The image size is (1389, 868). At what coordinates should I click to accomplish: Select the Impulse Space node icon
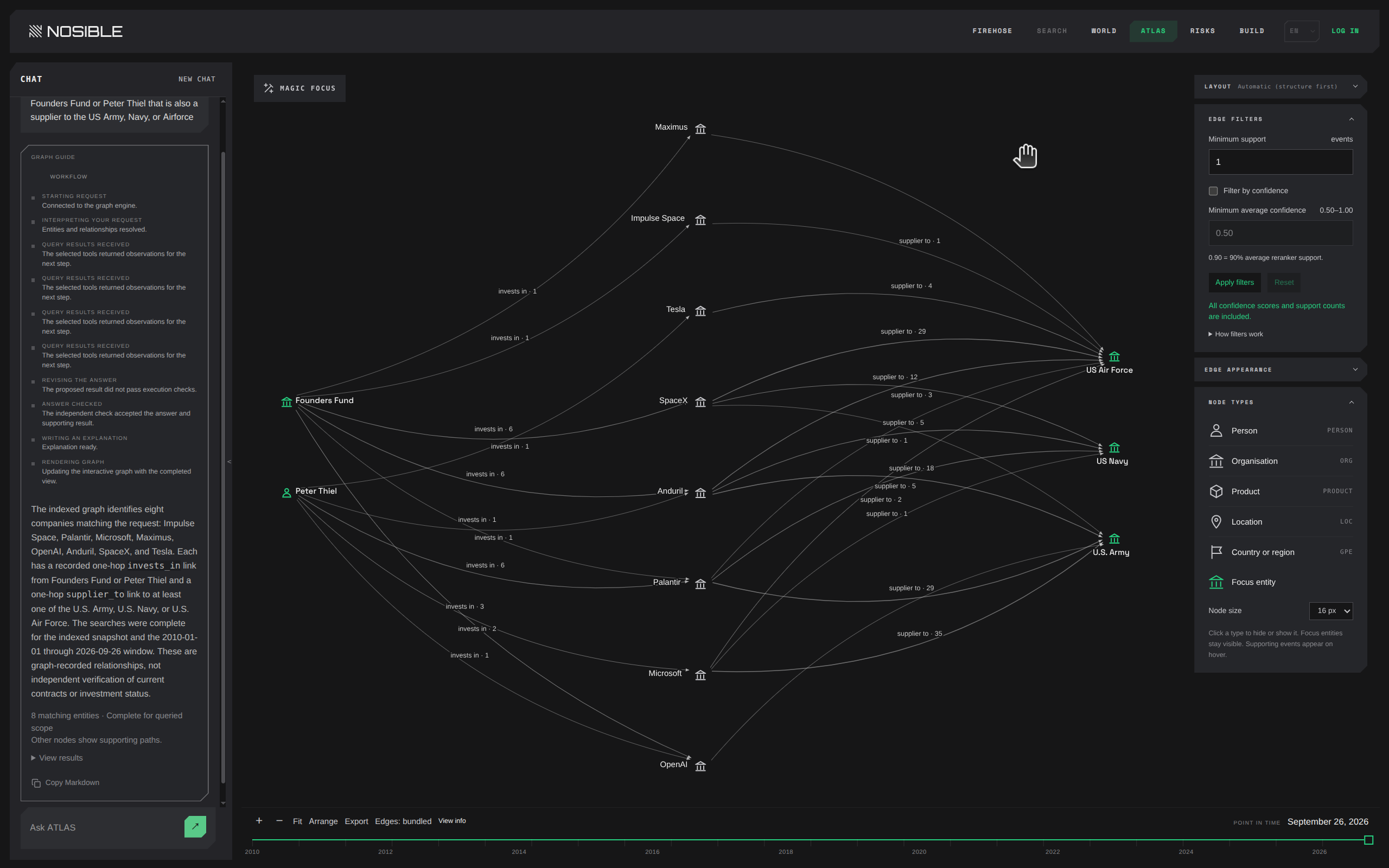pos(700,220)
